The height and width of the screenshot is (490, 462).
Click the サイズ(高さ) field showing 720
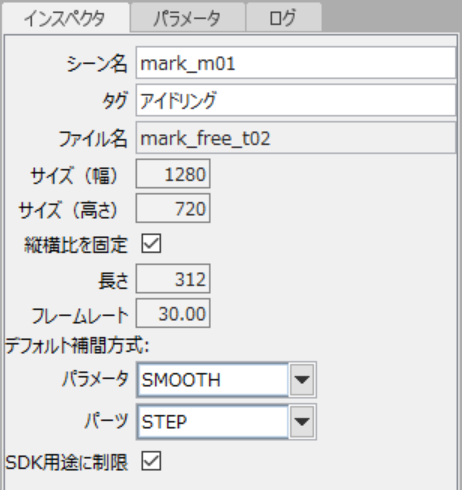(173, 208)
